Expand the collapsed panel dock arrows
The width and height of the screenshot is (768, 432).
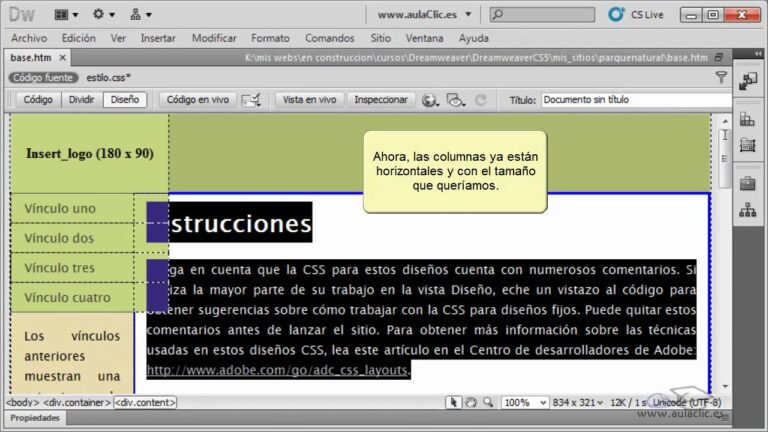pyautogui.click(x=758, y=53)
